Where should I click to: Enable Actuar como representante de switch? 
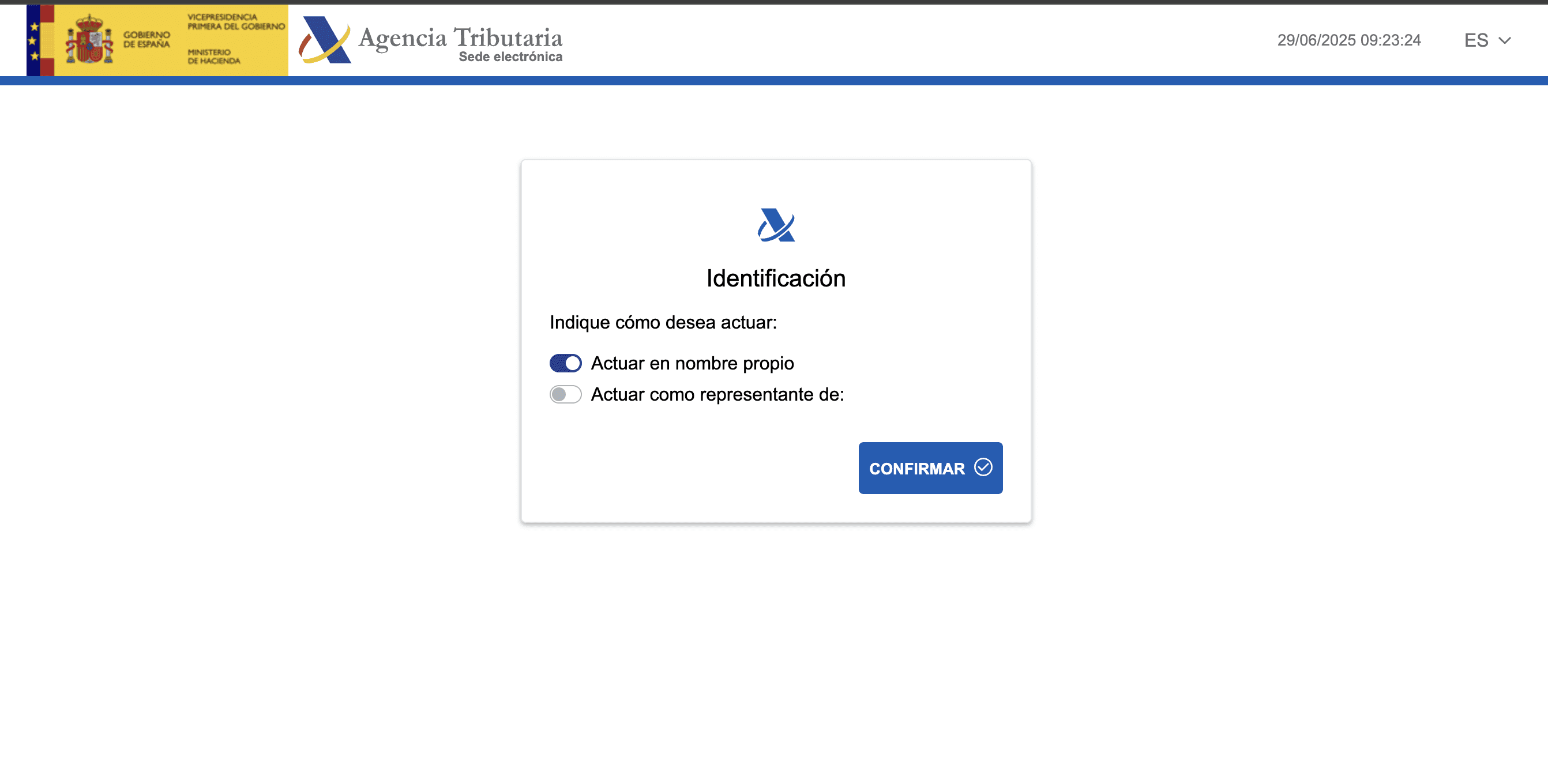coord(565,394)
